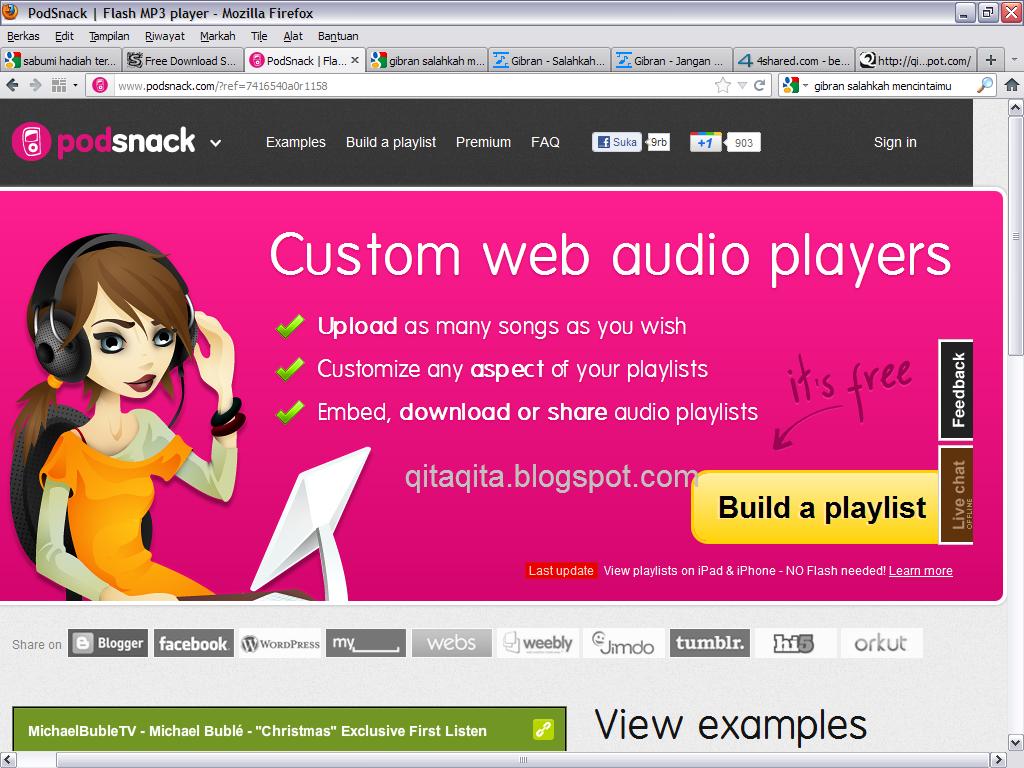Screen dimensions: 1024x768
Task: Click the vertical scrollbar up arrow
Action: [x=1016, y=108]
